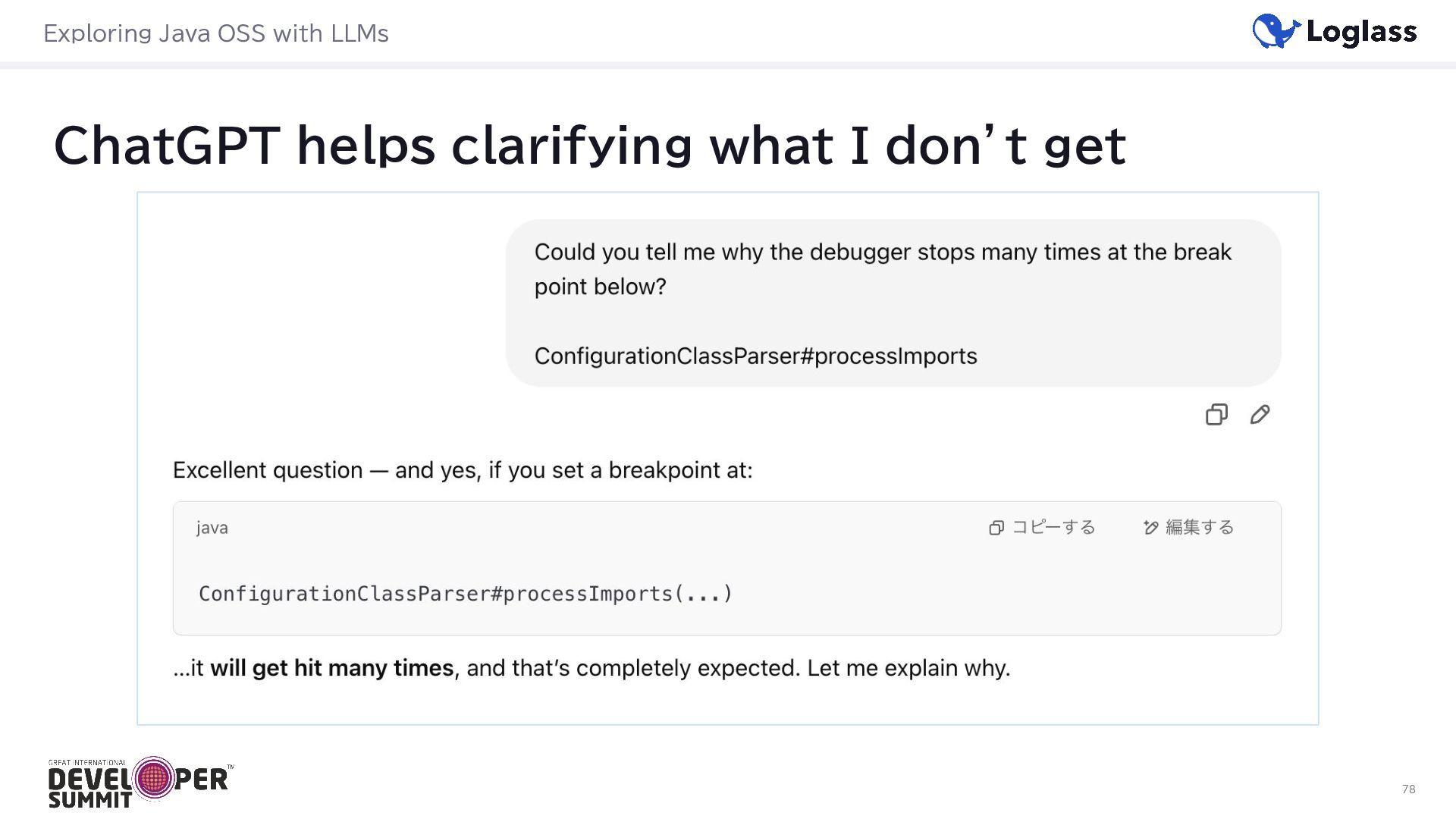Click the Loglass whale logo icon
1456x819 pixels.
click(x=1276, y=31)
